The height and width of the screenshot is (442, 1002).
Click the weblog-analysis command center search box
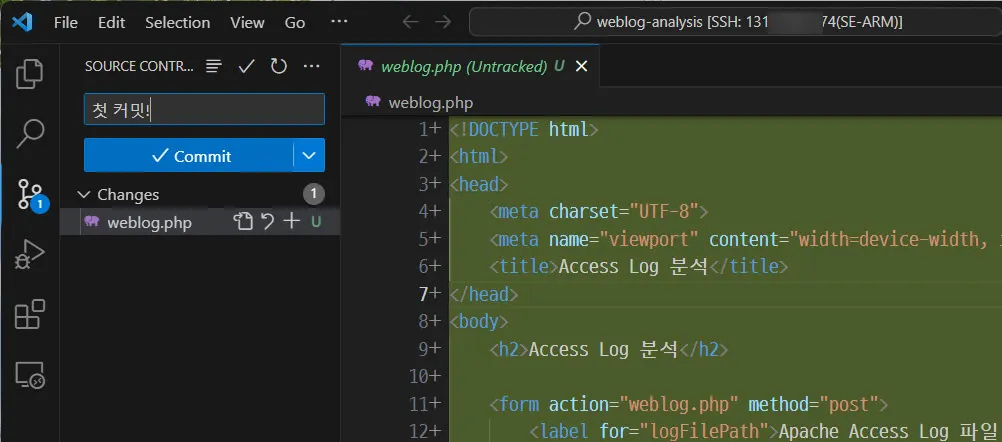736,22
